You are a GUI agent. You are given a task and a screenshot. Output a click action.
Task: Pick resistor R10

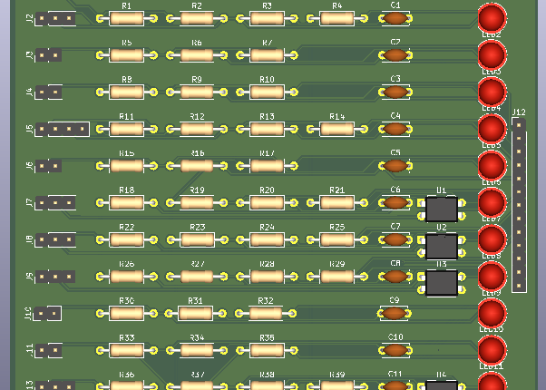[x=267, y=92]
